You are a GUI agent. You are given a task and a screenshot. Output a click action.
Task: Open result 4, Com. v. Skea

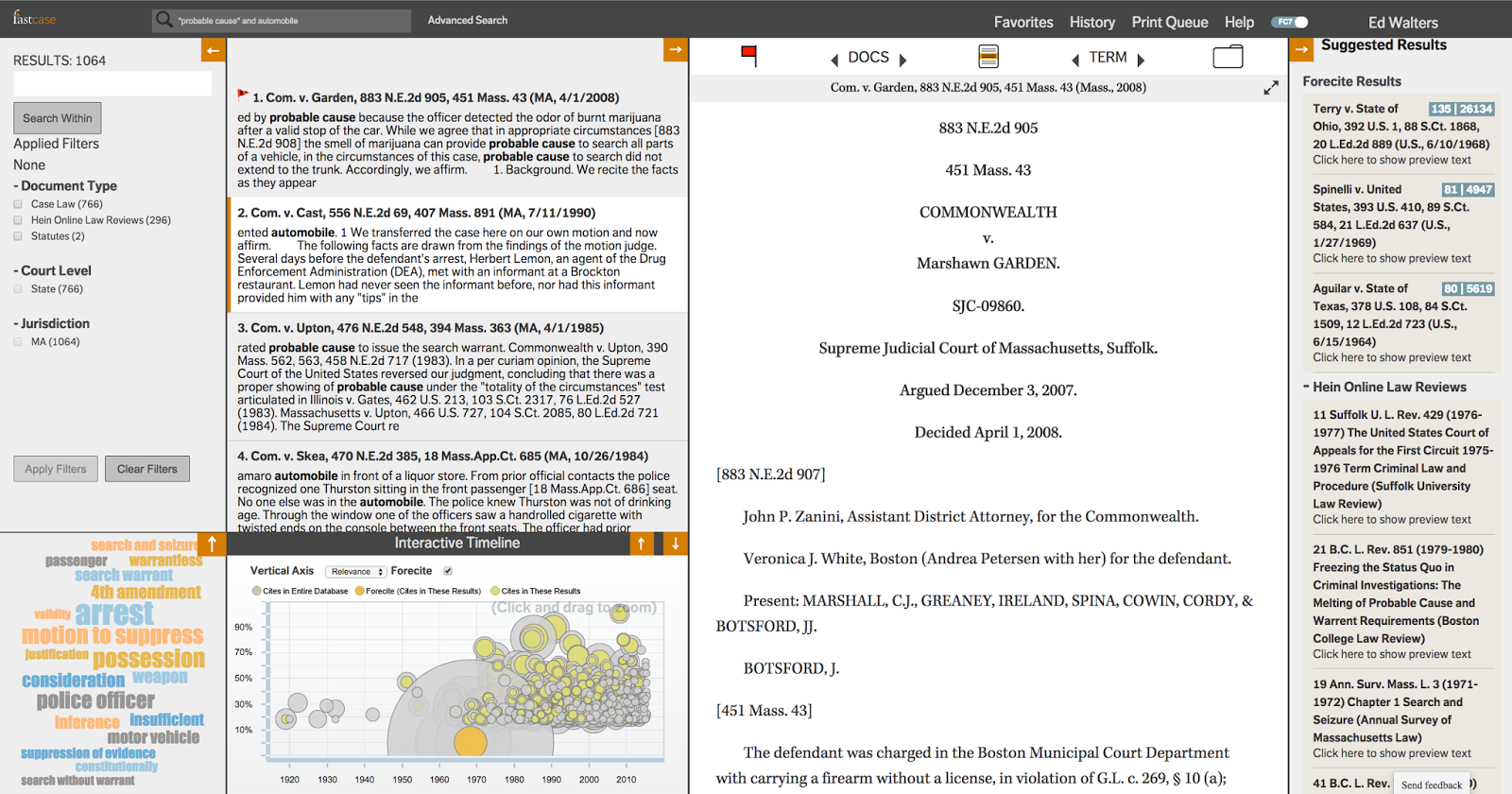(443, 456)
